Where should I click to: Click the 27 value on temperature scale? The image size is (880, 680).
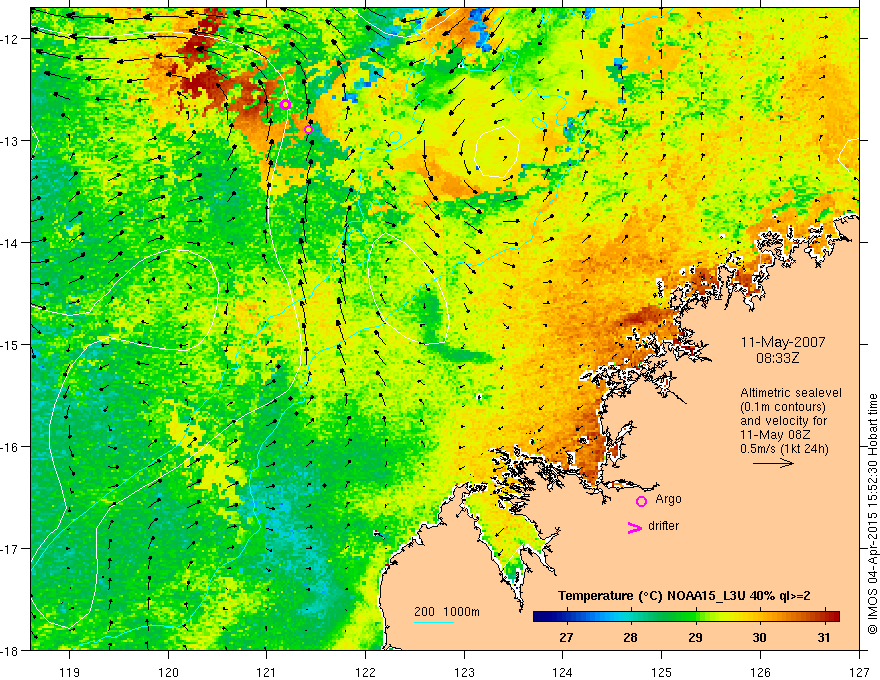point(566,638)
